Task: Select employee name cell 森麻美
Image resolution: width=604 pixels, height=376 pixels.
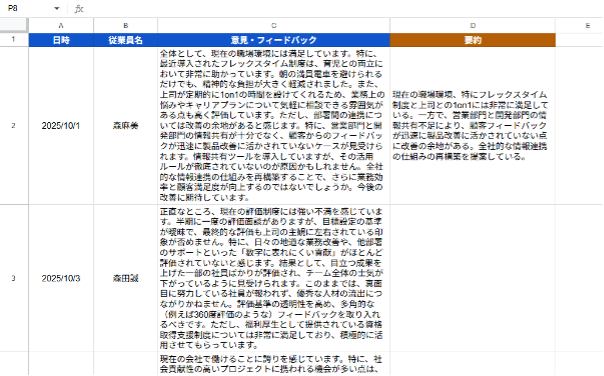Action: point(126,126)
